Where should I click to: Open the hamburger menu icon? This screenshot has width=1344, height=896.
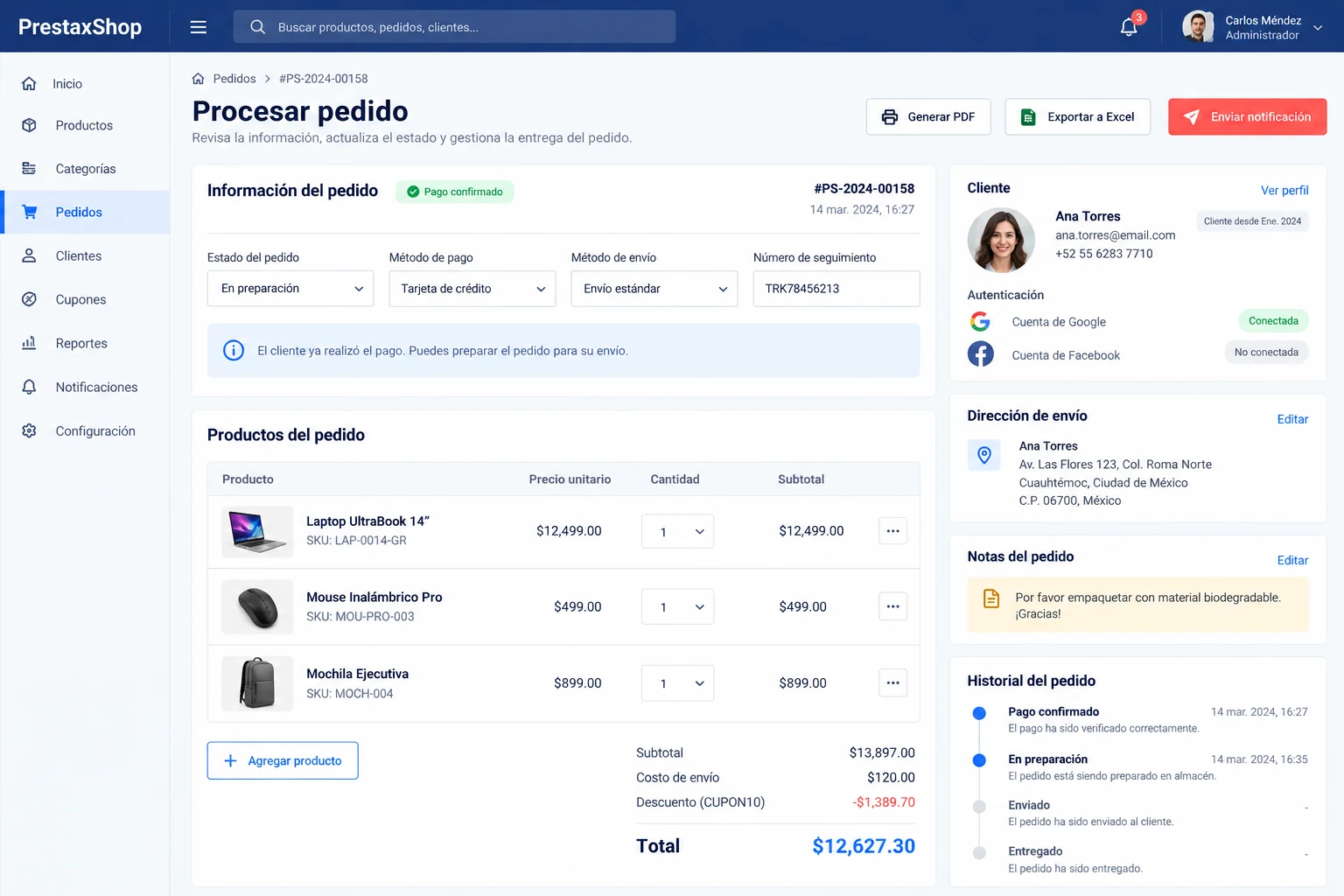click(199, 27)
